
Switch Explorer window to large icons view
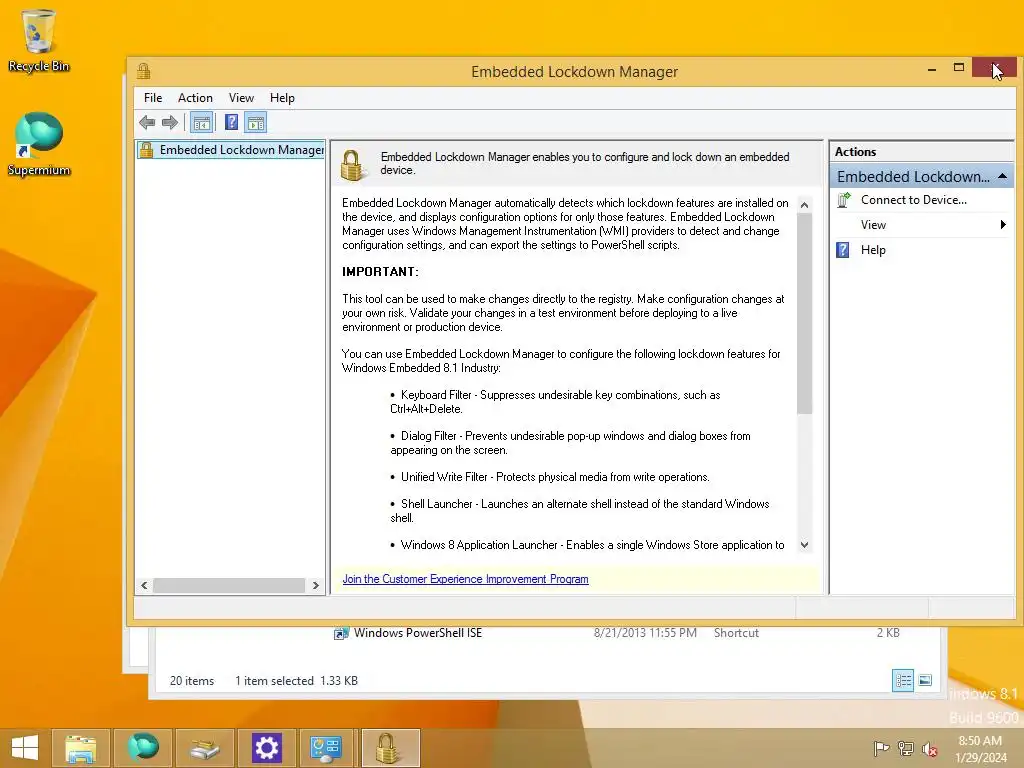click(925, 680)
